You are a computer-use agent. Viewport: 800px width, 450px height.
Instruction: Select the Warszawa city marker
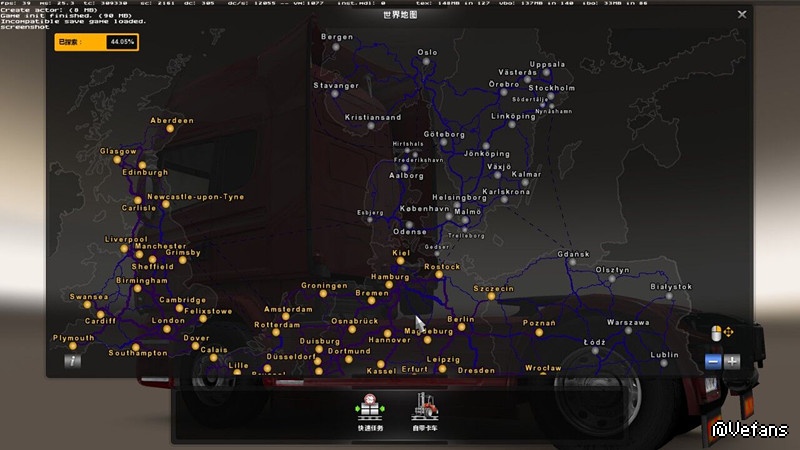point(628,331)
